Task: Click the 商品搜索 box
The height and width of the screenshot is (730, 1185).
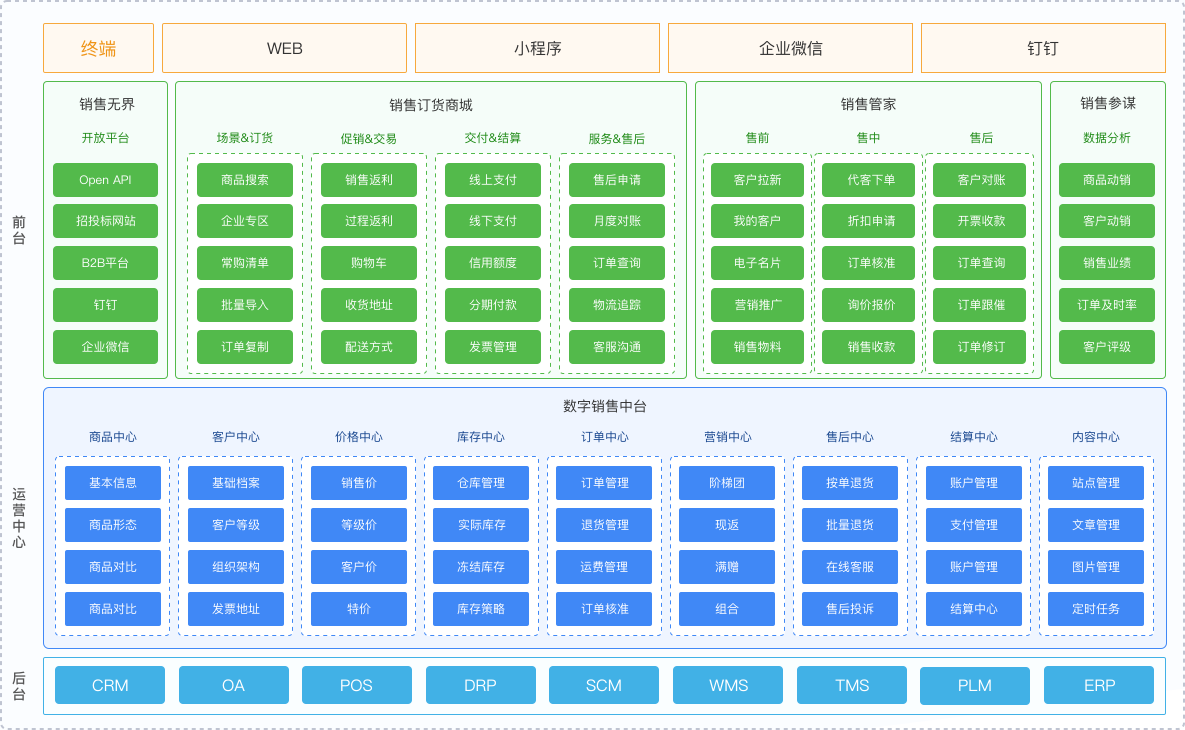Action: click(x=245, y=180)
